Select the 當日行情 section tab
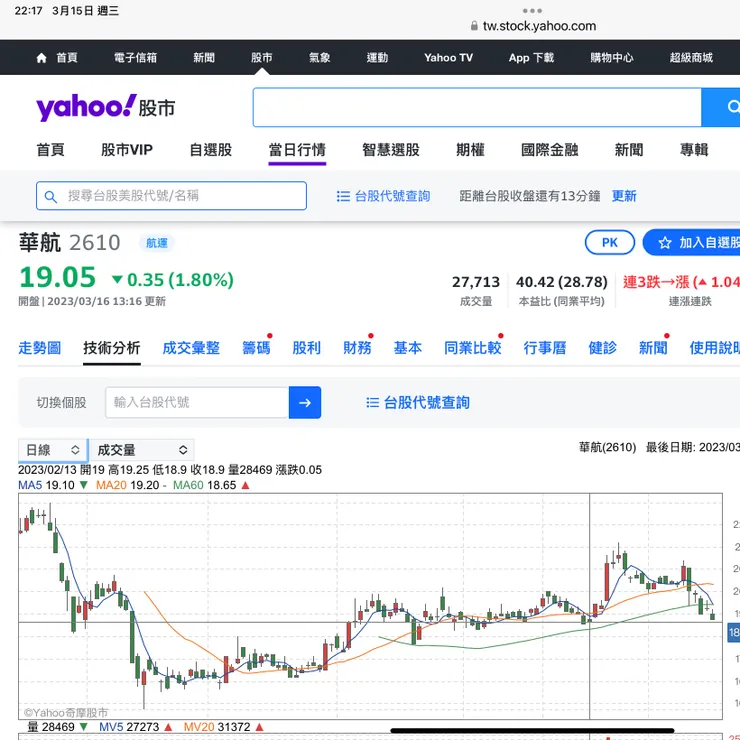 (x=297, y=150)
